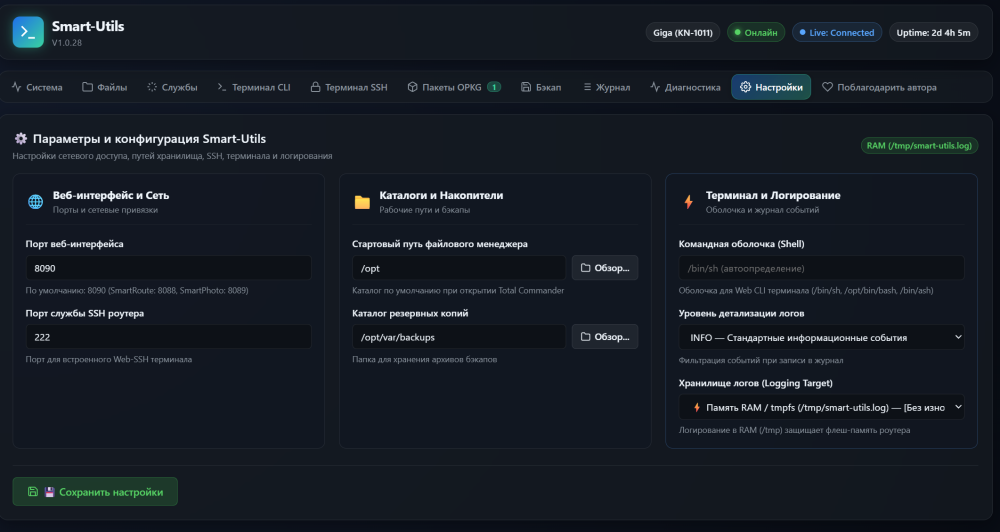1000x532 pixels.
Task: Click the RAM (/tmp/smart-utils.log) badge
Action: 919,145
